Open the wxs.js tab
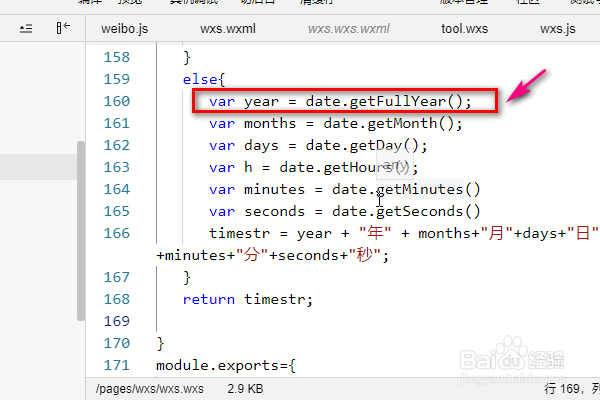The height and width of the screenshot is (400, 600). pos(558,29)
